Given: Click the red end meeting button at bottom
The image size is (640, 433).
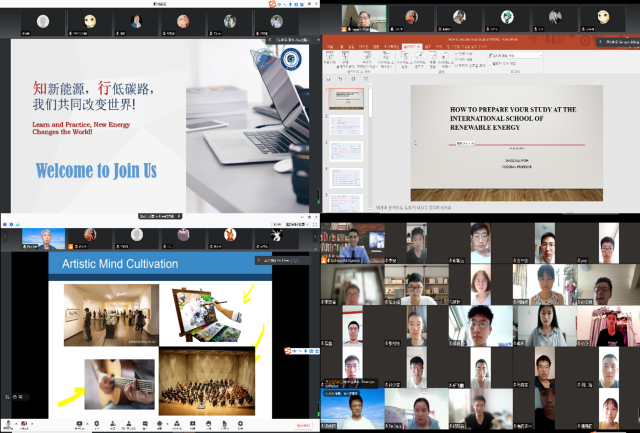Looking at the screenshot, I should tap(301, 424).
